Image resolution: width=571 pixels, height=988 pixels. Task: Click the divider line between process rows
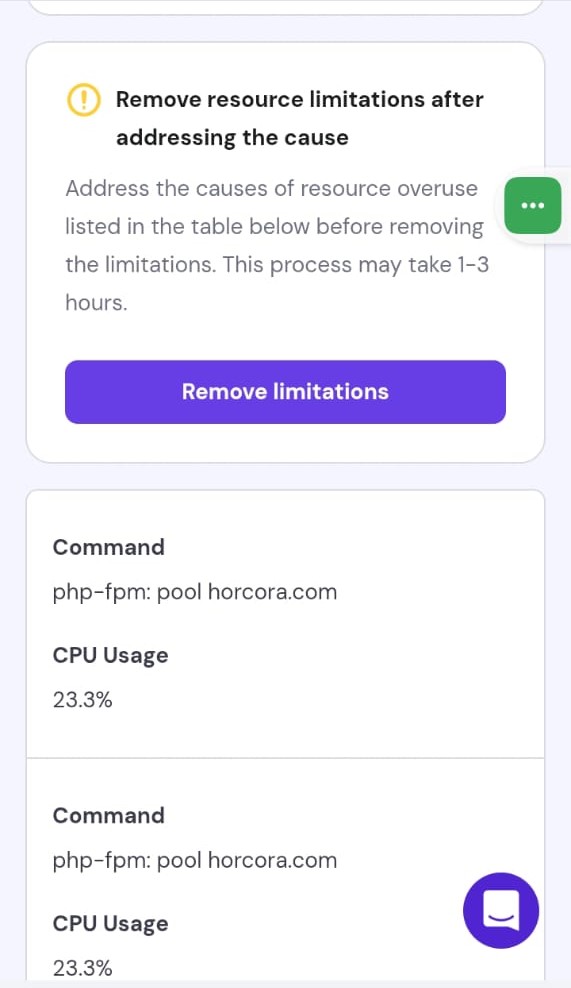tap(286, 758)
